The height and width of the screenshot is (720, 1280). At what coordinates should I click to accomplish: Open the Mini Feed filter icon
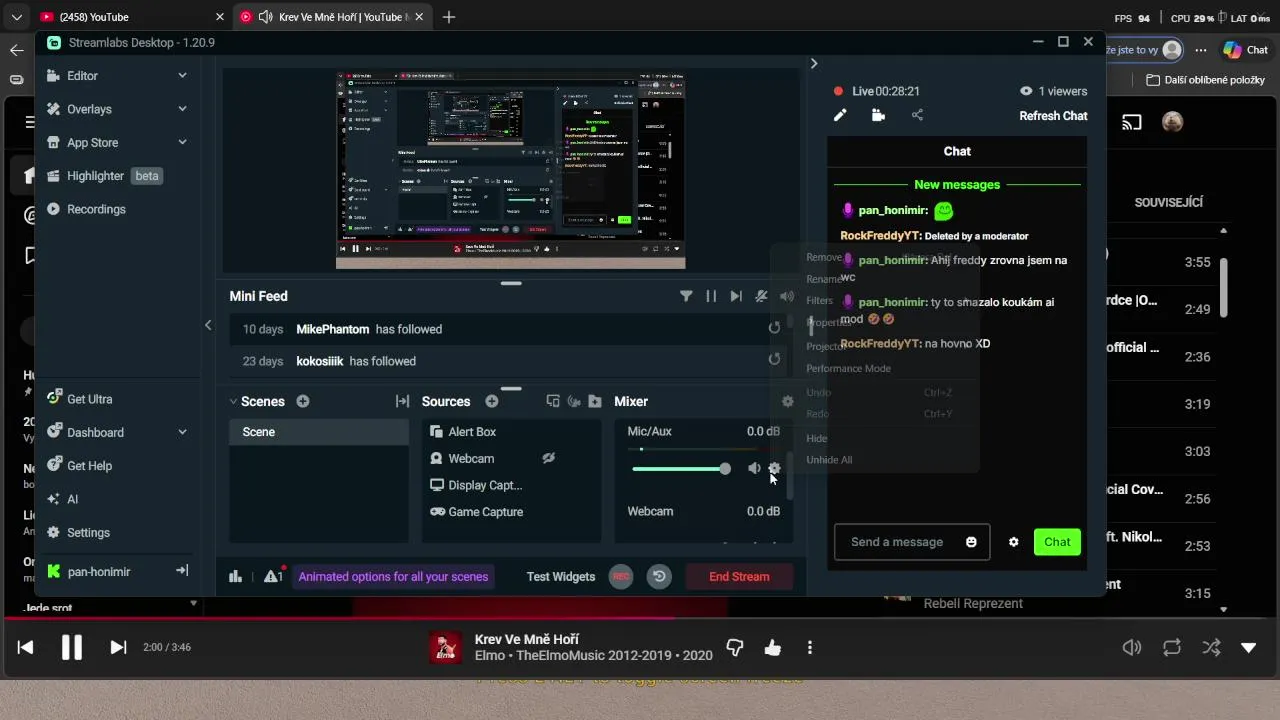pos(686,296)
